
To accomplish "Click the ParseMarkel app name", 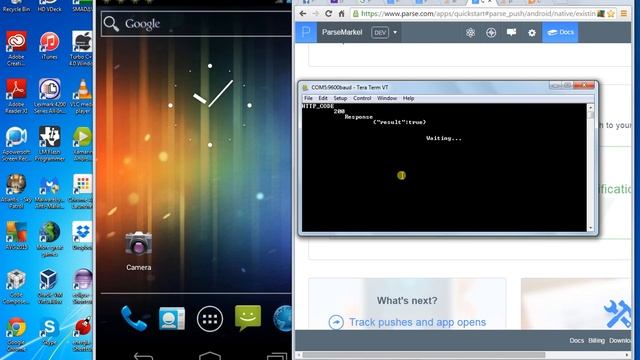I will coord(342,32).
